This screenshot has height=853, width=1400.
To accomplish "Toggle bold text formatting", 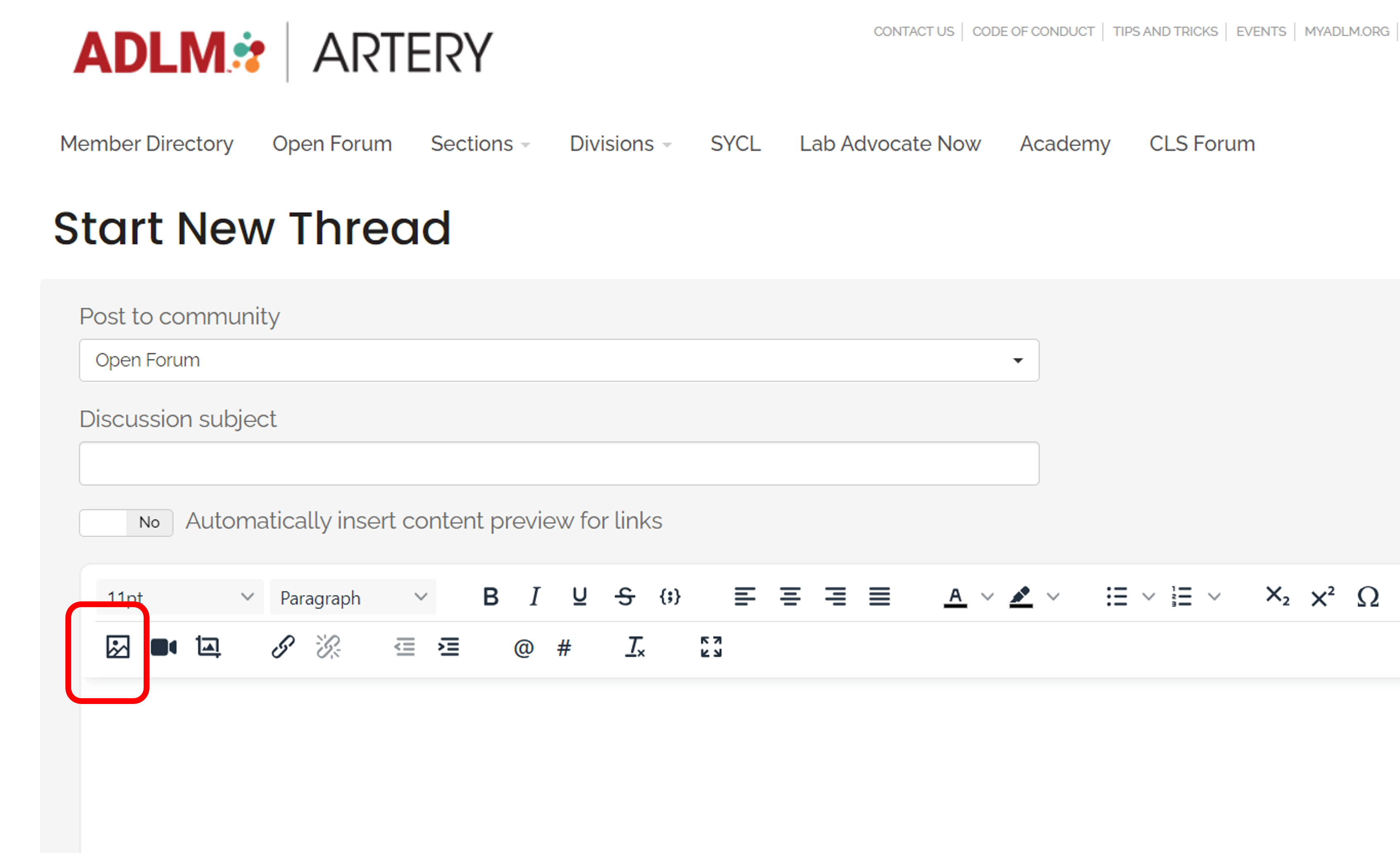I will (x=490, y=597).
